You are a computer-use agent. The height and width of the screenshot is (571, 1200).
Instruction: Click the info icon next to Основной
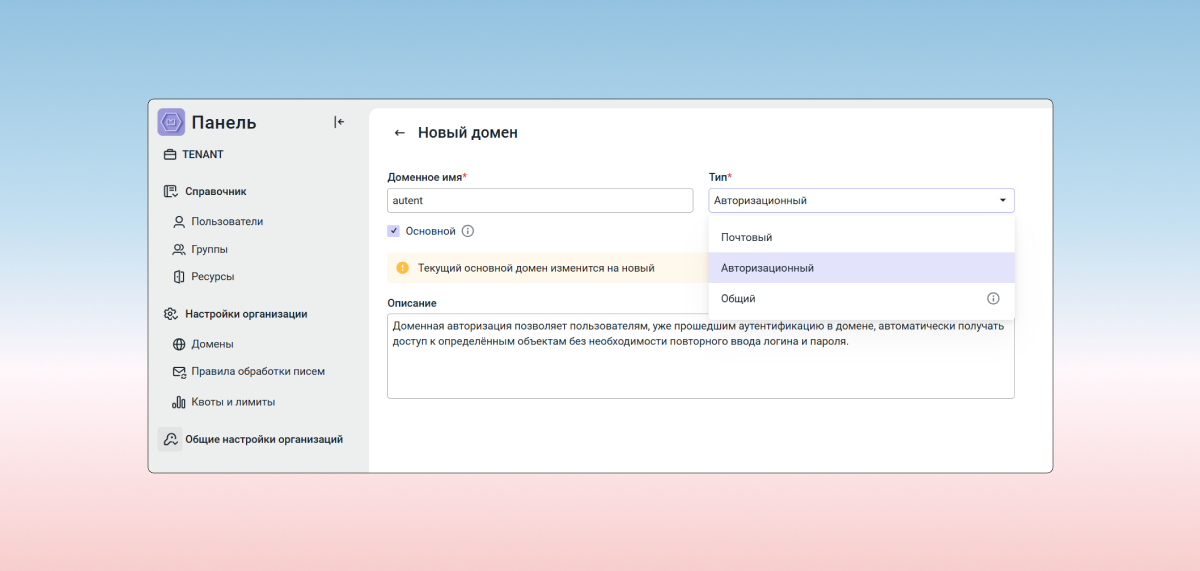click(468, 231)
